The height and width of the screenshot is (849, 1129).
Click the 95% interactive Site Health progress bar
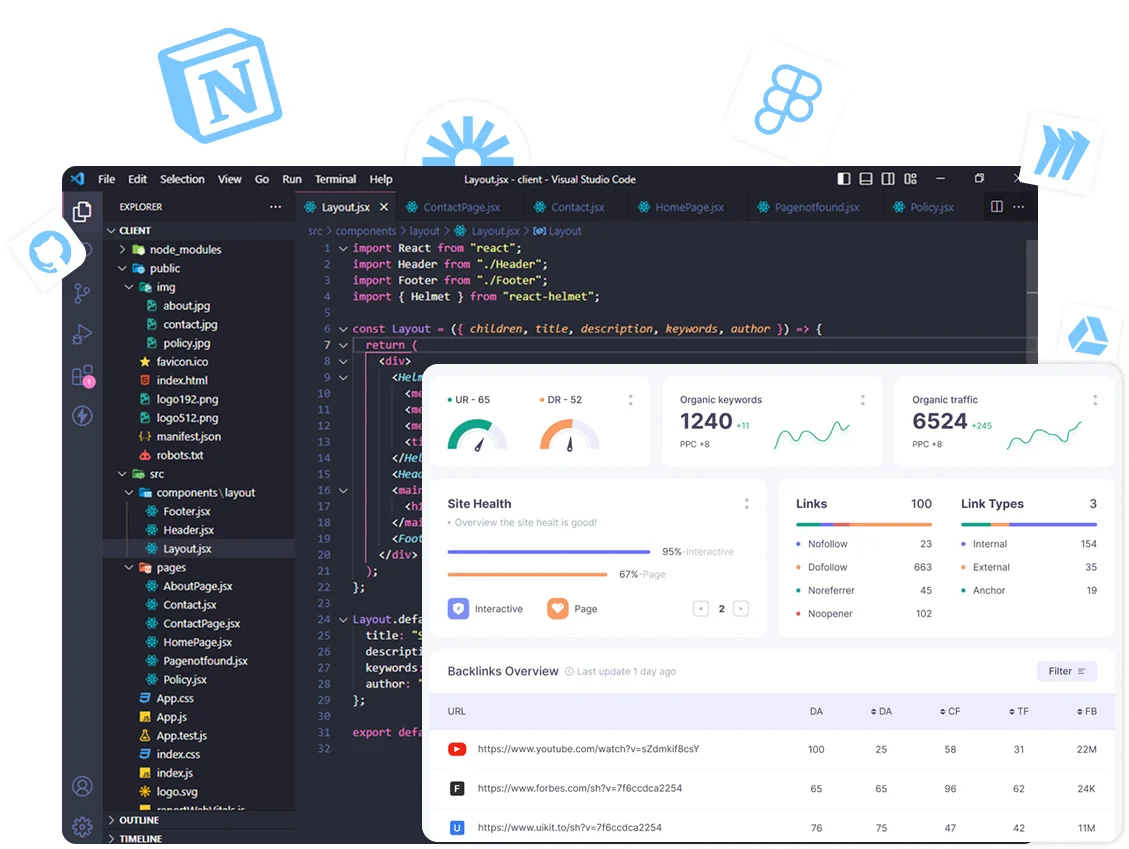[548, 552]
